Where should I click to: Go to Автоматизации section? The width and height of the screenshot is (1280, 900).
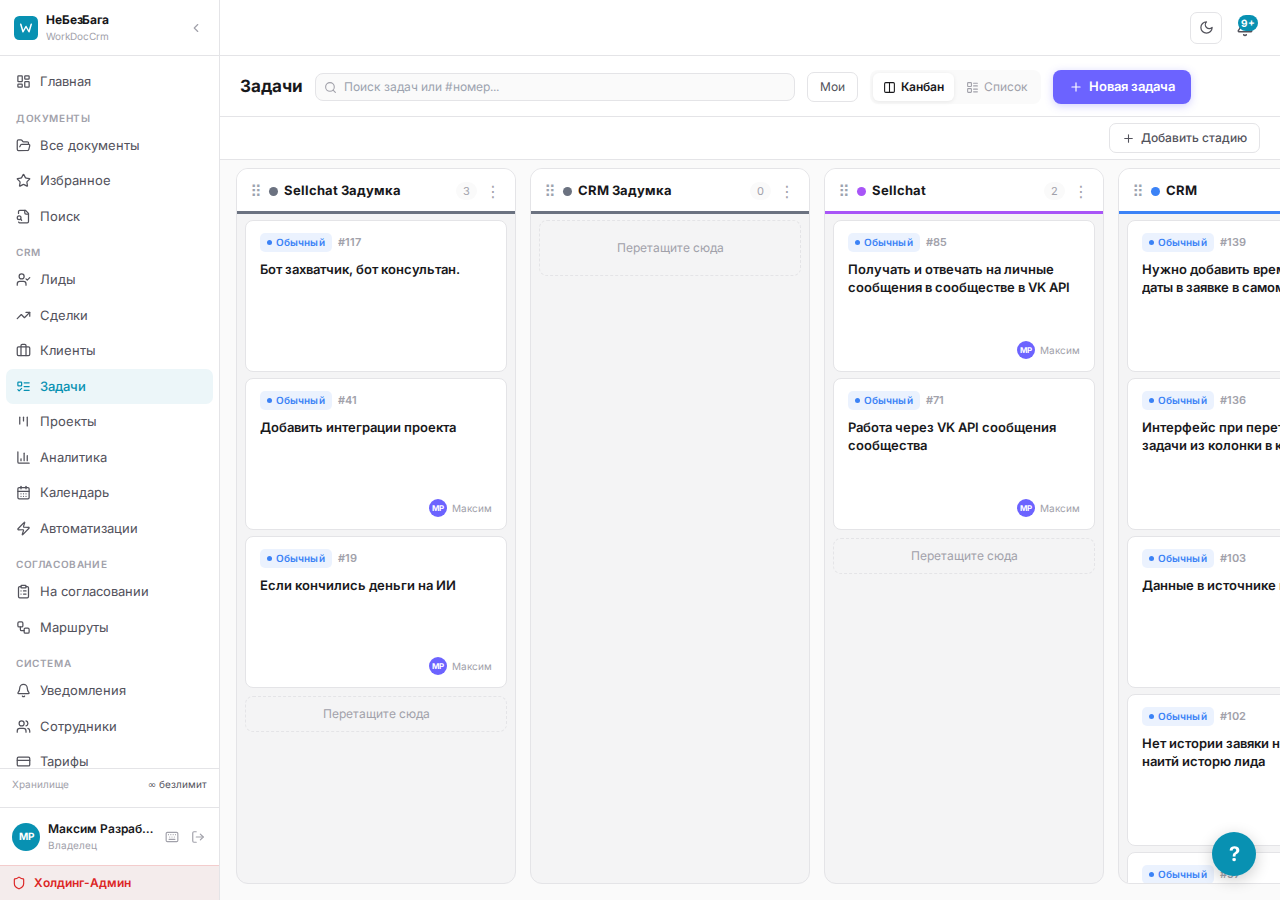coord(109,528)
